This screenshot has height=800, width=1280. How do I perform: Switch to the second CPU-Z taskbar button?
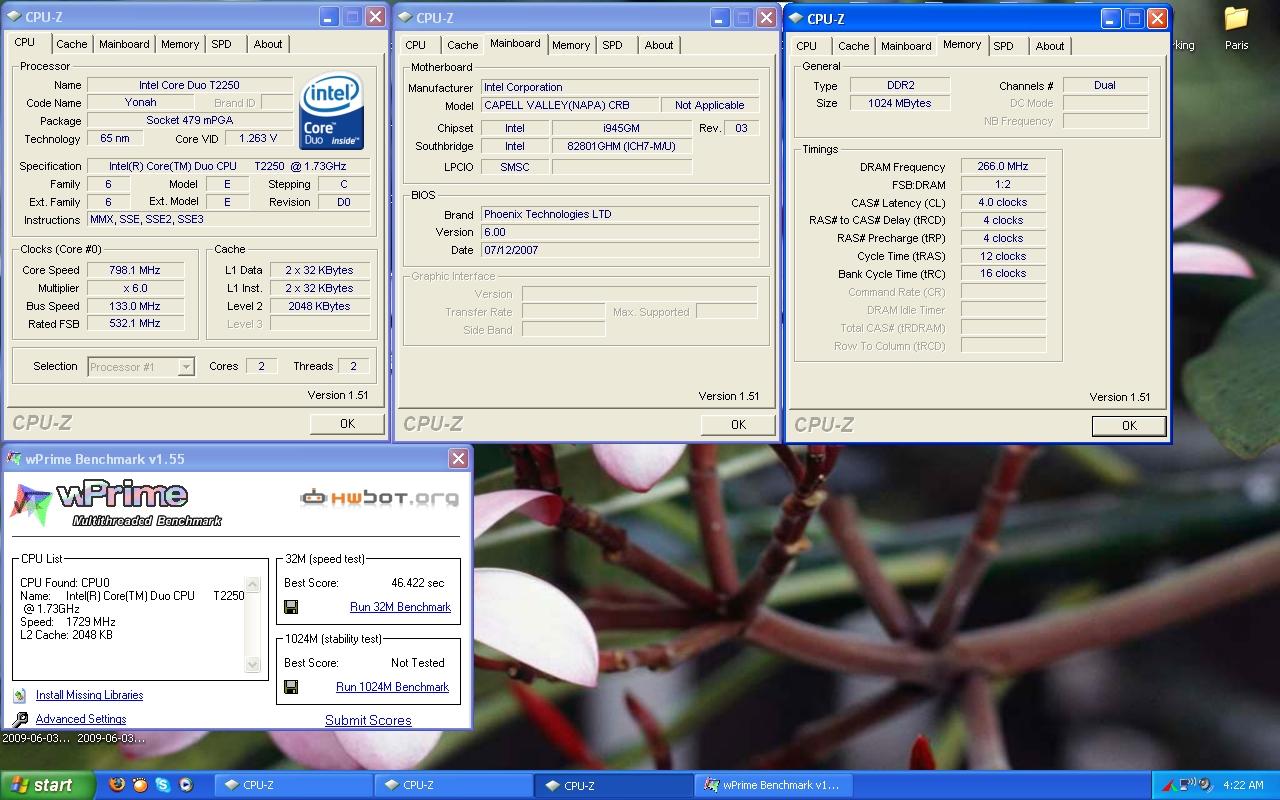453,785
